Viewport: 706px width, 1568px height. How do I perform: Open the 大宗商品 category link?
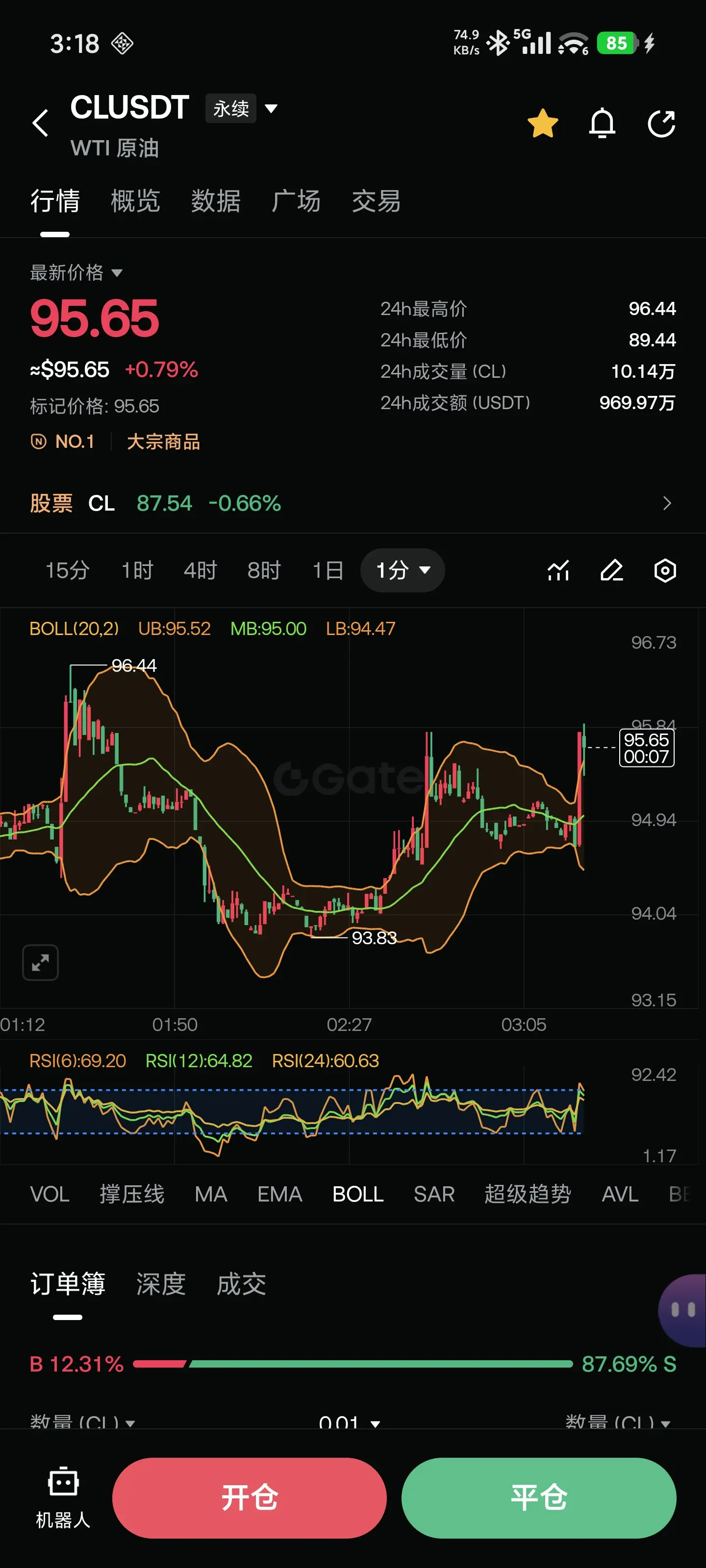pyautogui.click(x=163, y=441)
